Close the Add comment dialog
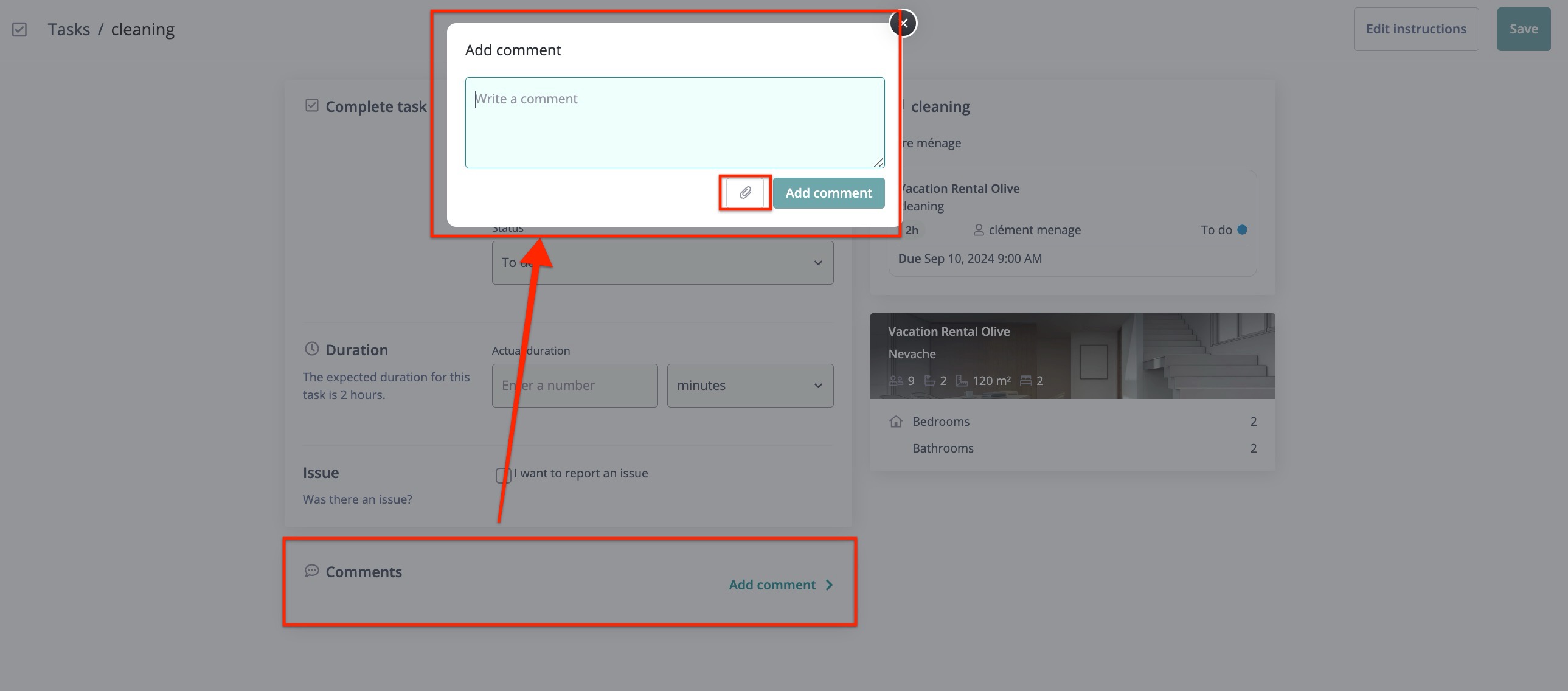Image resolution: width=1568 pixels, height=691 pixels. coord(903,23)
